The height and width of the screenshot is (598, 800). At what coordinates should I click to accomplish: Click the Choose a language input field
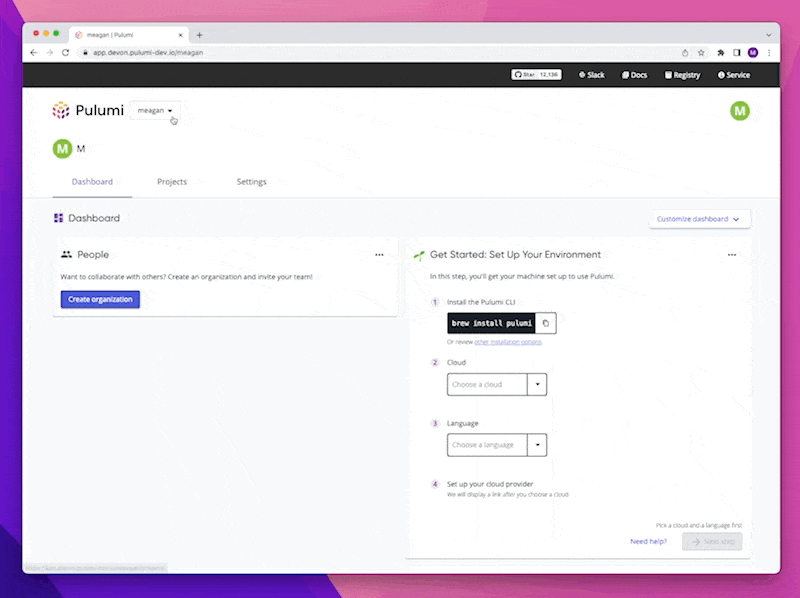(487, 445)
